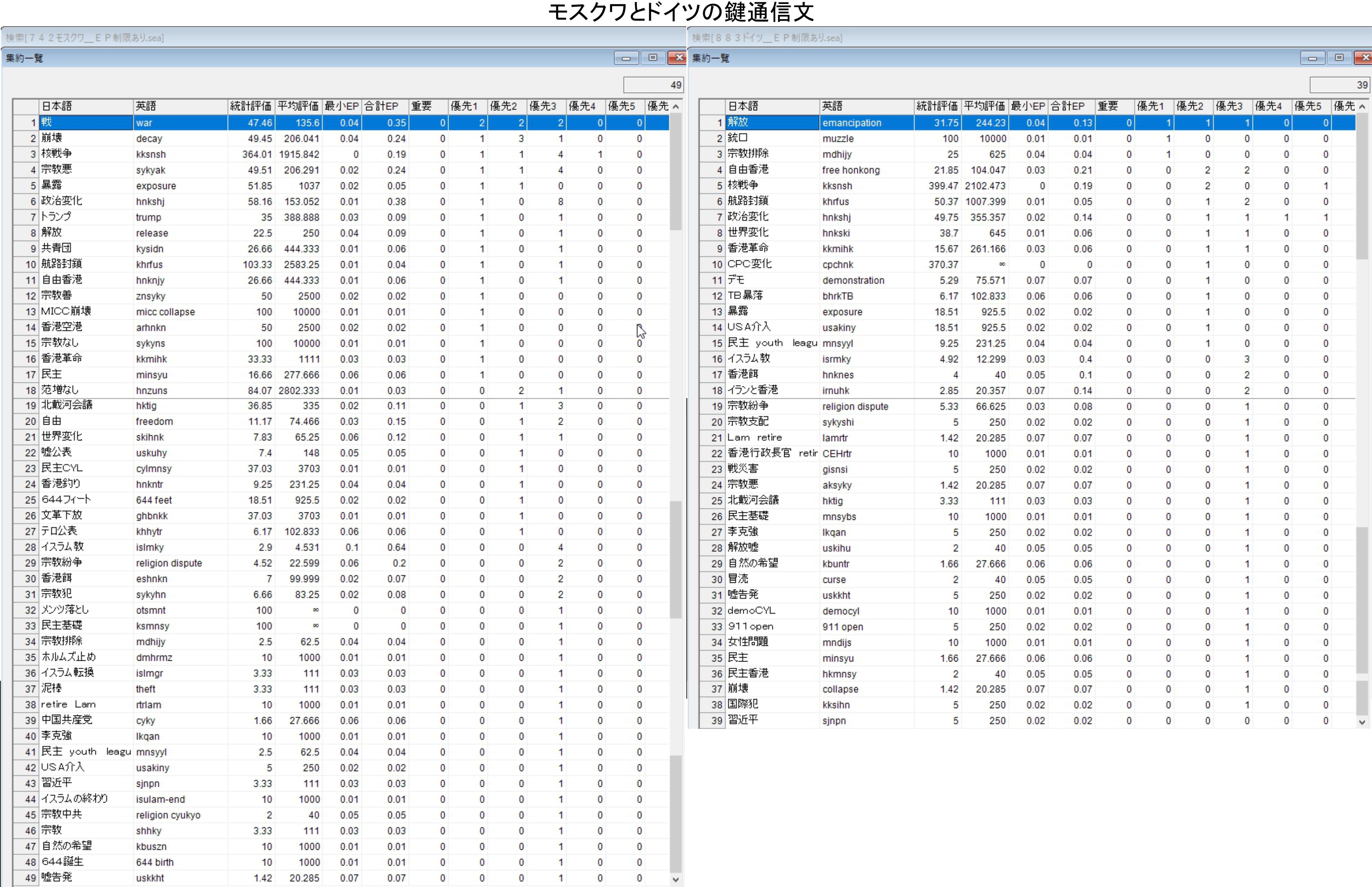Minimize the Germany 集約一覧 window

click(x=1312, y=58)
